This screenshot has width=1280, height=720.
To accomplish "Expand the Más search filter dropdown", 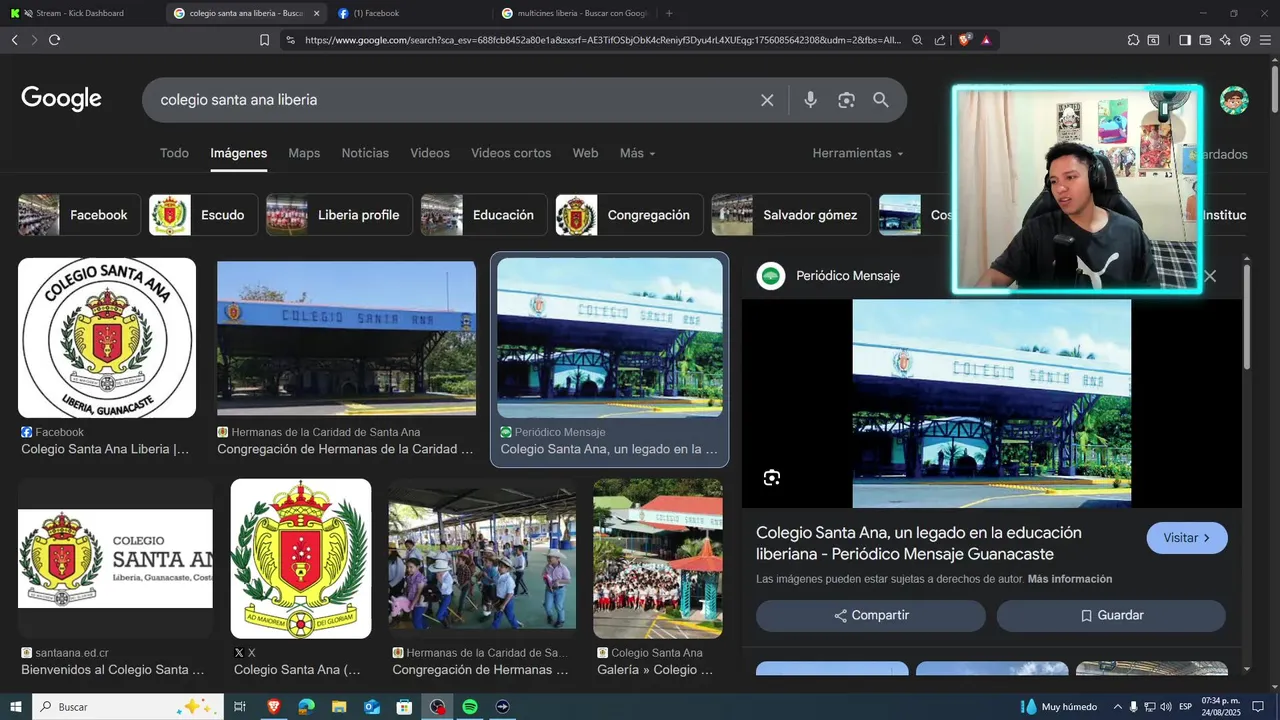I will pos(638,153).
